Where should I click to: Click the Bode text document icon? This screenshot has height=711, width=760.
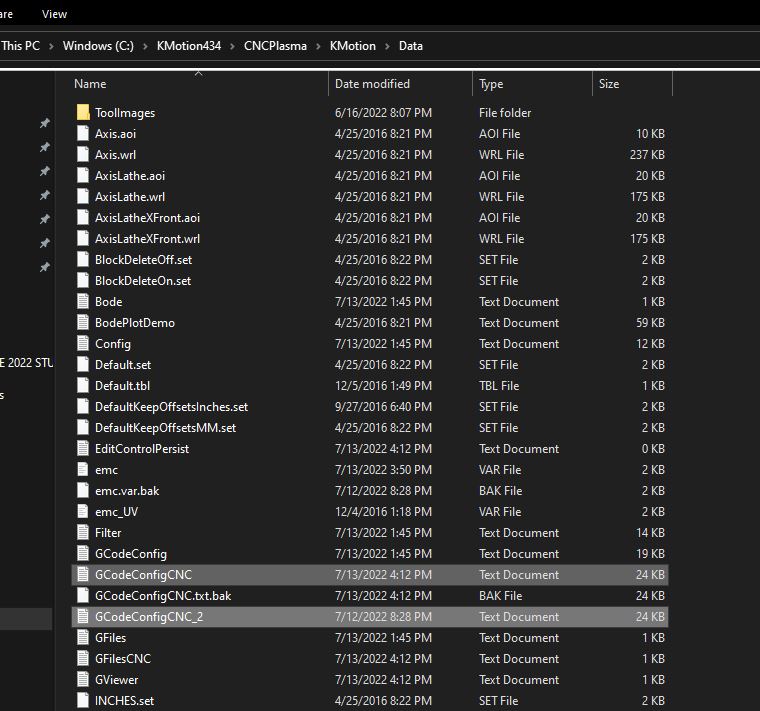point(83,302)
